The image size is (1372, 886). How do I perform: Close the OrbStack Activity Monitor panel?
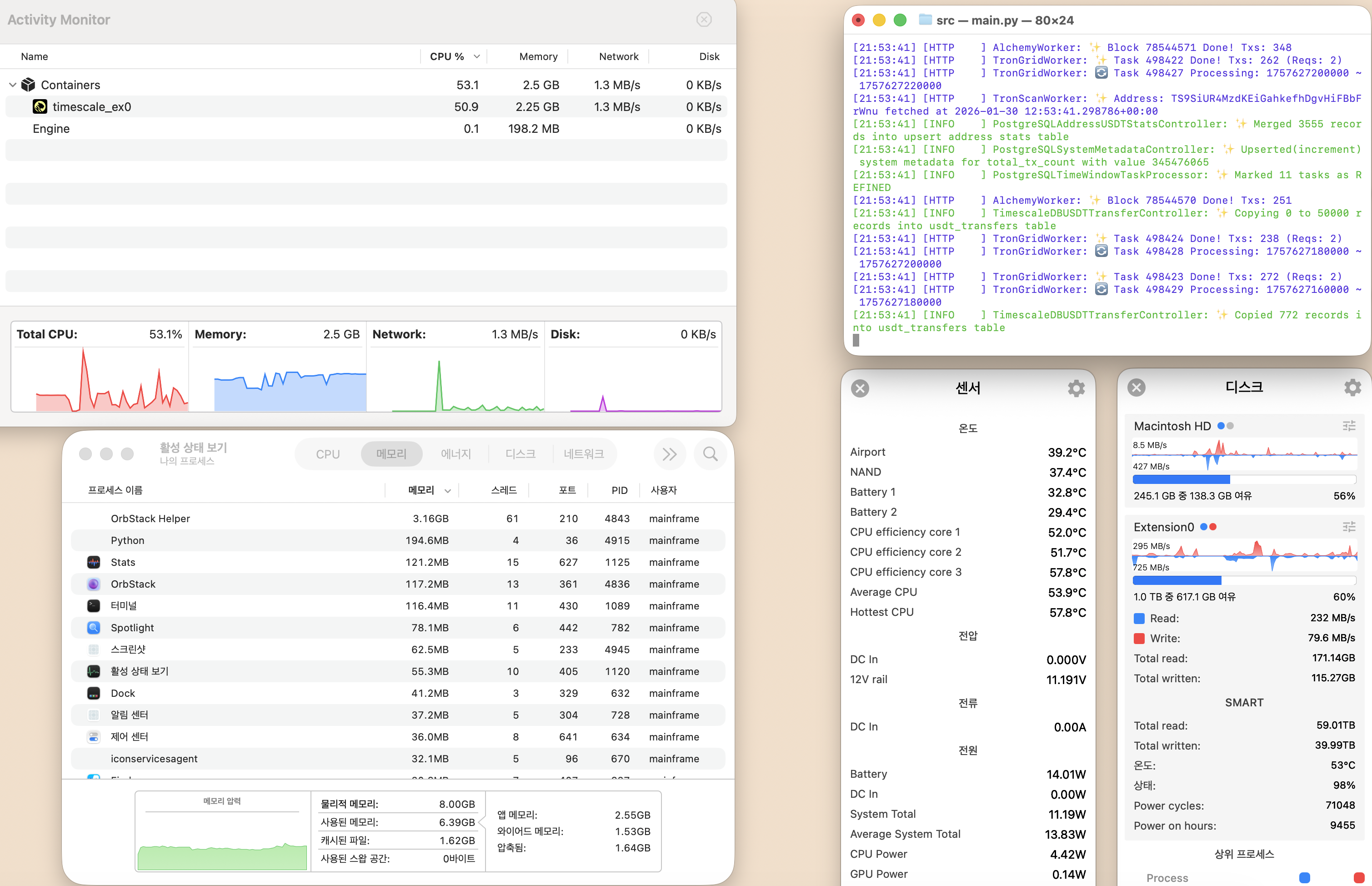pyautogui.click(x=704, y=20)
